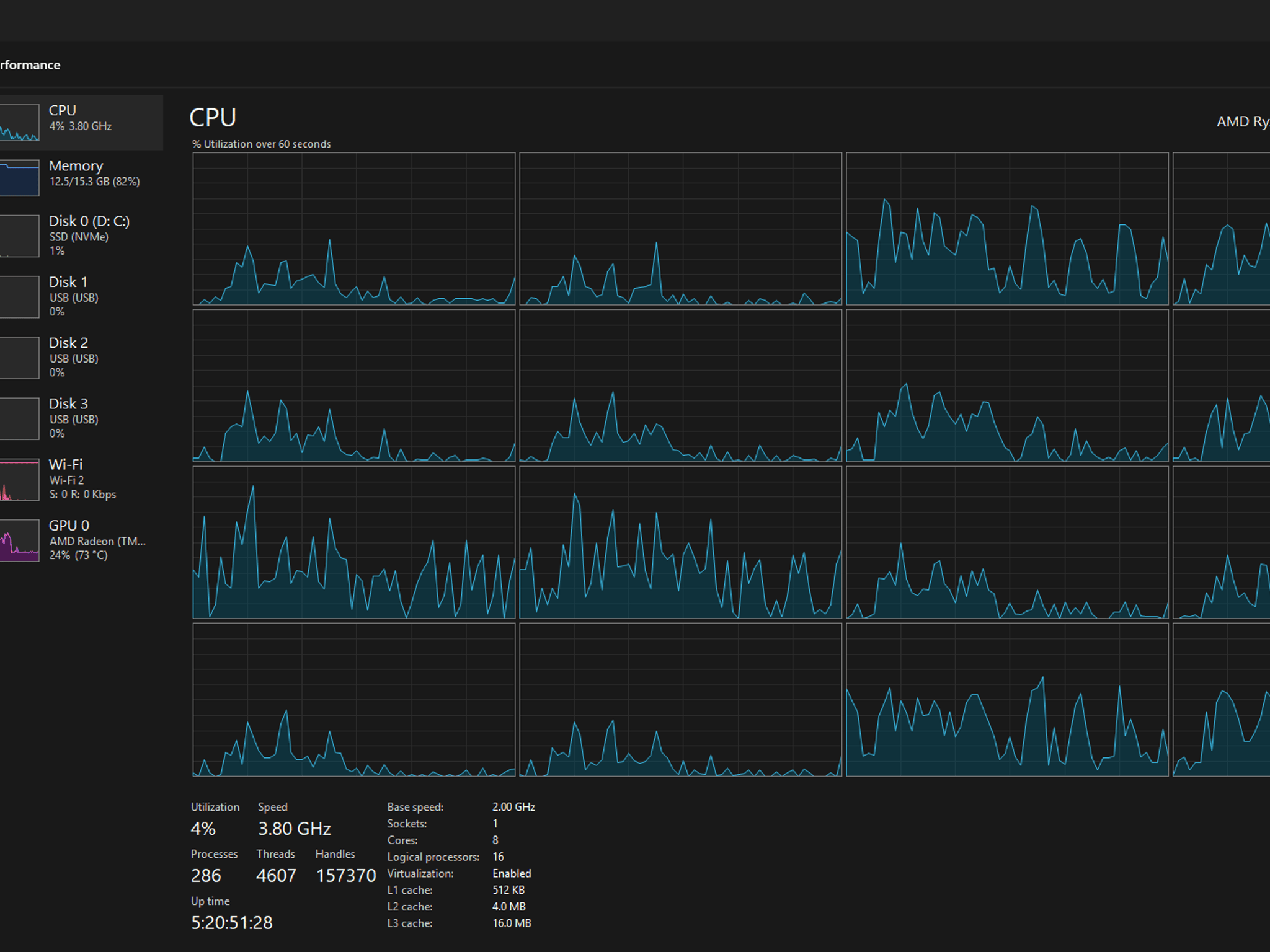
Task: Click the third core graph in the second row
Action: click(1007, 386)
